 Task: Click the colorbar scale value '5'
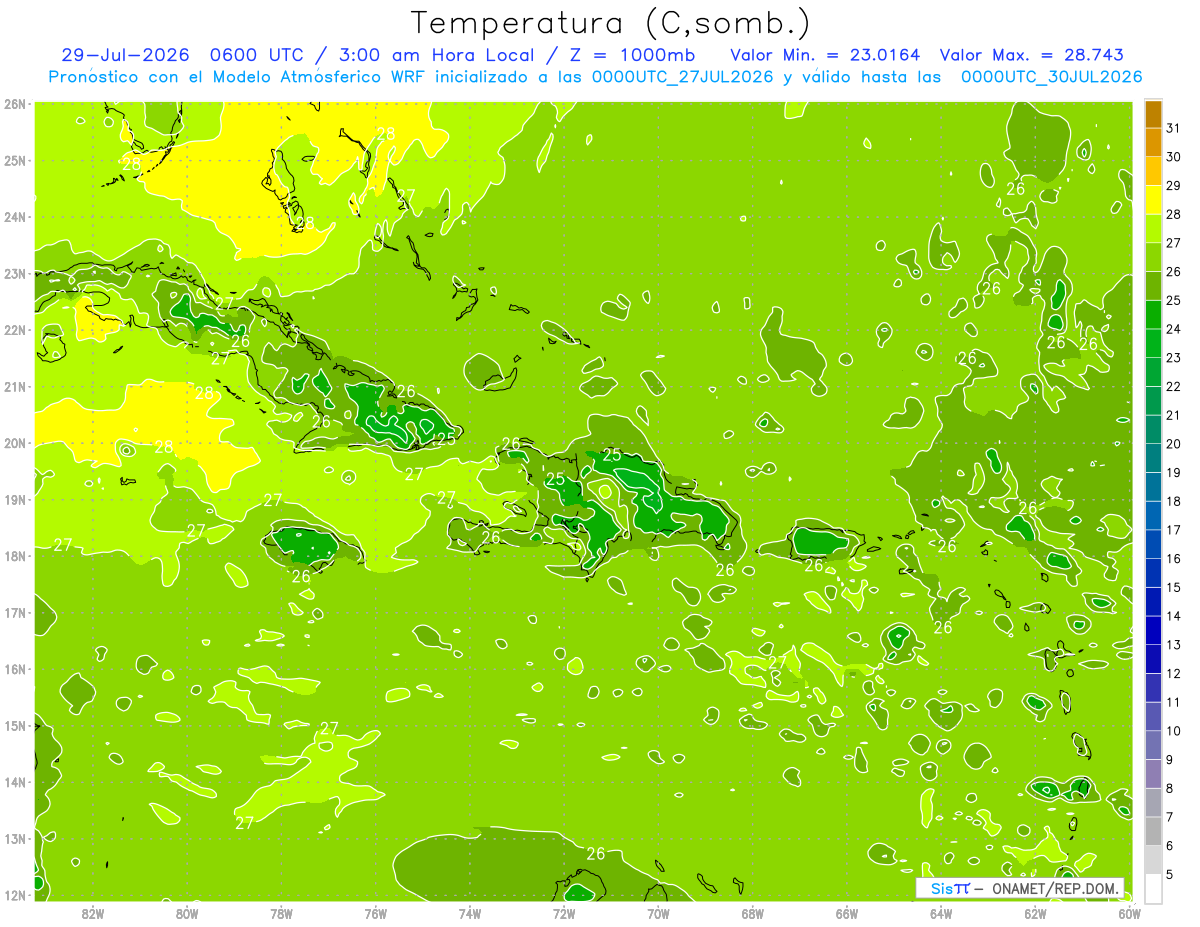pyautogui.click(x=1170, y=875)
